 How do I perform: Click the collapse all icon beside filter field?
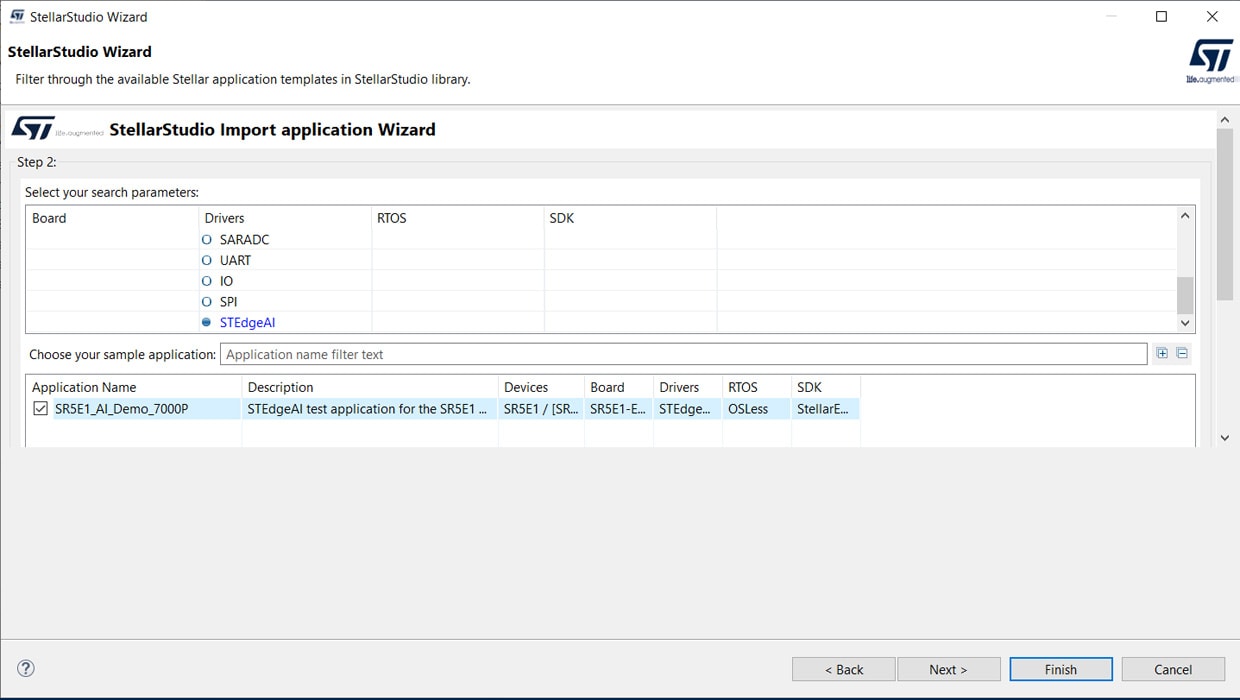1182,353
